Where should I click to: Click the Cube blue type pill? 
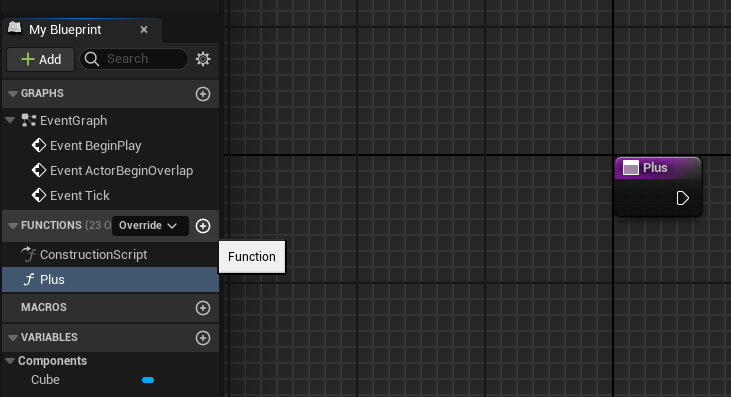tap(148, 380)
